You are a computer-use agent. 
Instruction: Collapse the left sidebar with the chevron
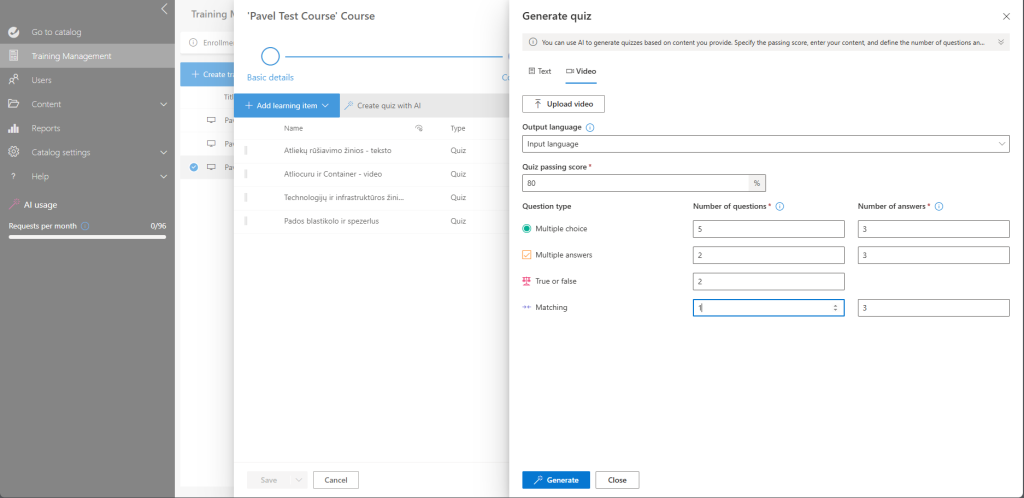point(164,9)
